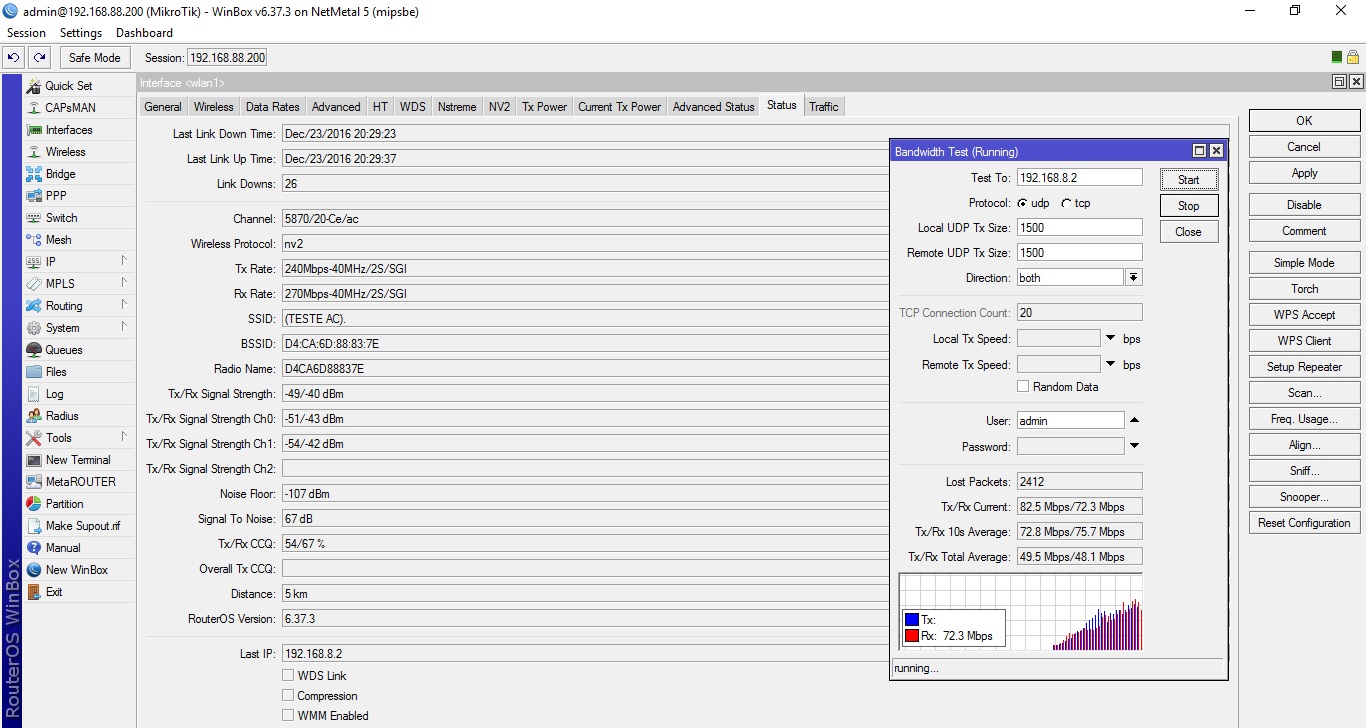The height and width of the screenshot is (728, 1366).
Task: Toggle the Safe Mode button
Action: coord(94,58)
